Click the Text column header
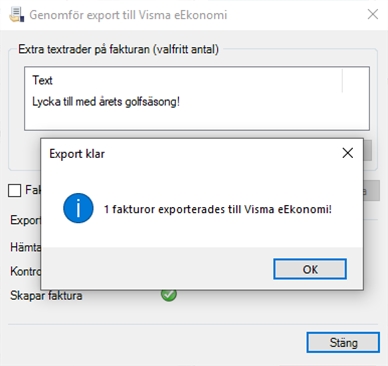Image resolution: width=388 pixels, height=366 pixels. click(42, 80)
